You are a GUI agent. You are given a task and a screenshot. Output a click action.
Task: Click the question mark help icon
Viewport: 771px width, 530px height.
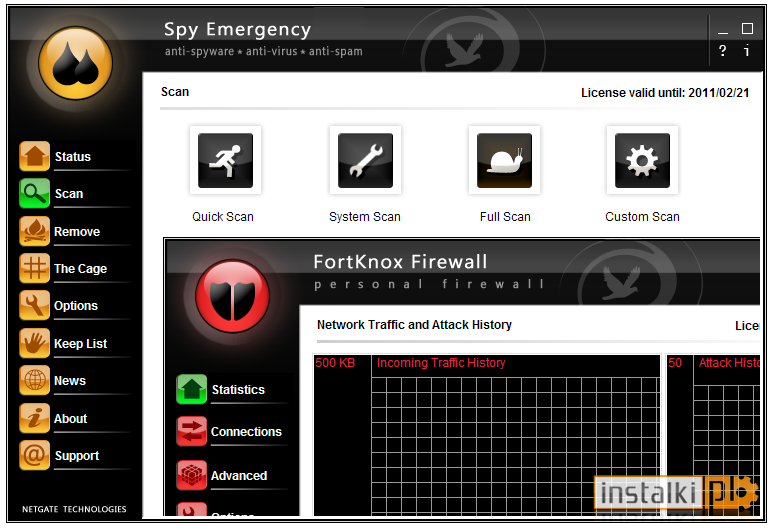coord(722,51)
